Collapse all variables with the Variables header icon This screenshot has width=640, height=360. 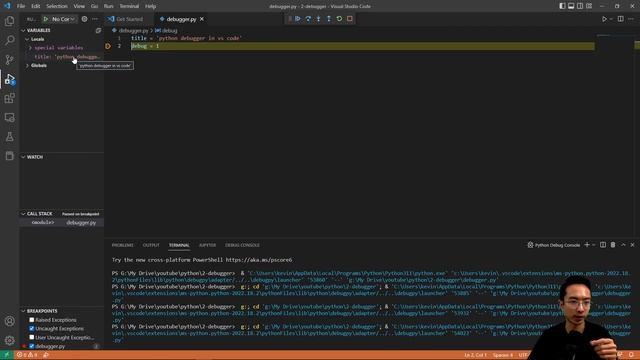pos(98,30)
